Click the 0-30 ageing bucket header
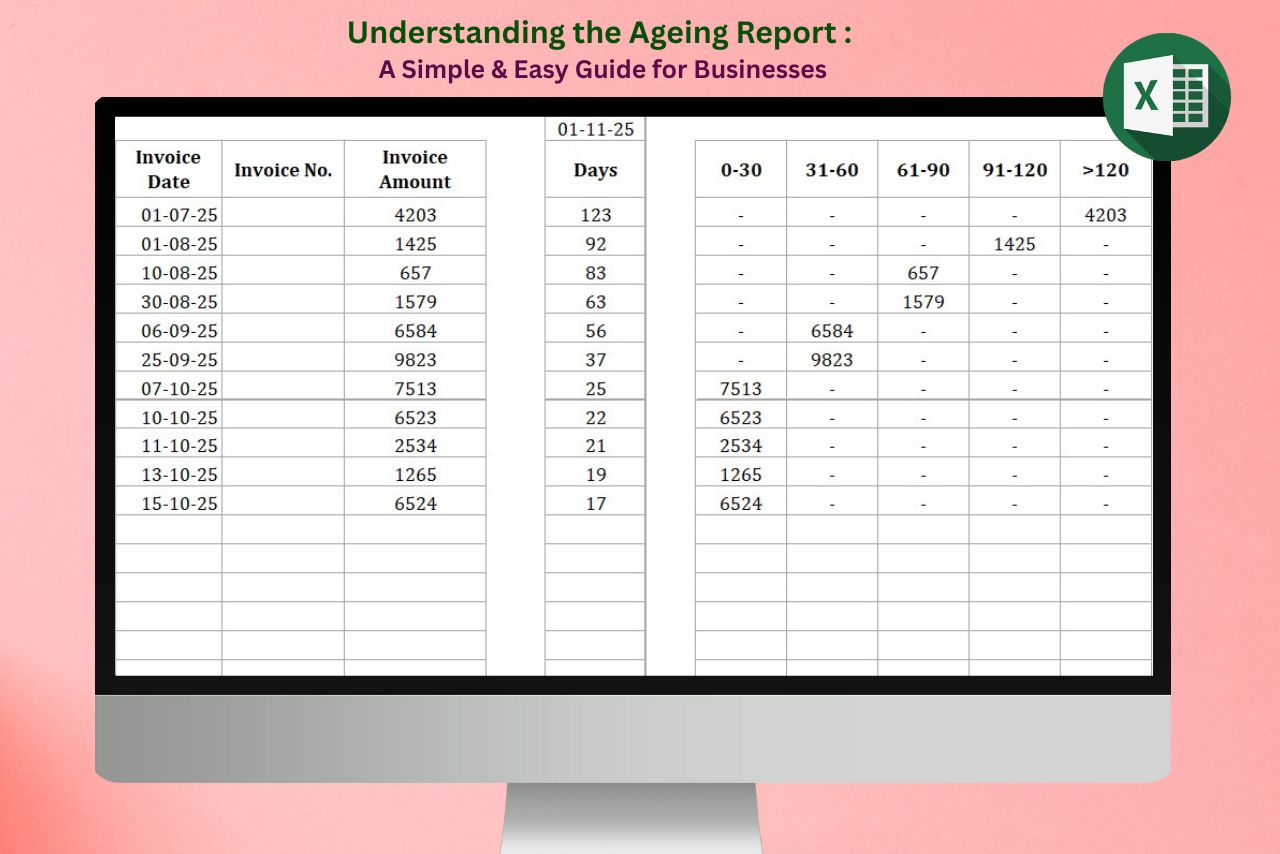 [x=741, y=170]
